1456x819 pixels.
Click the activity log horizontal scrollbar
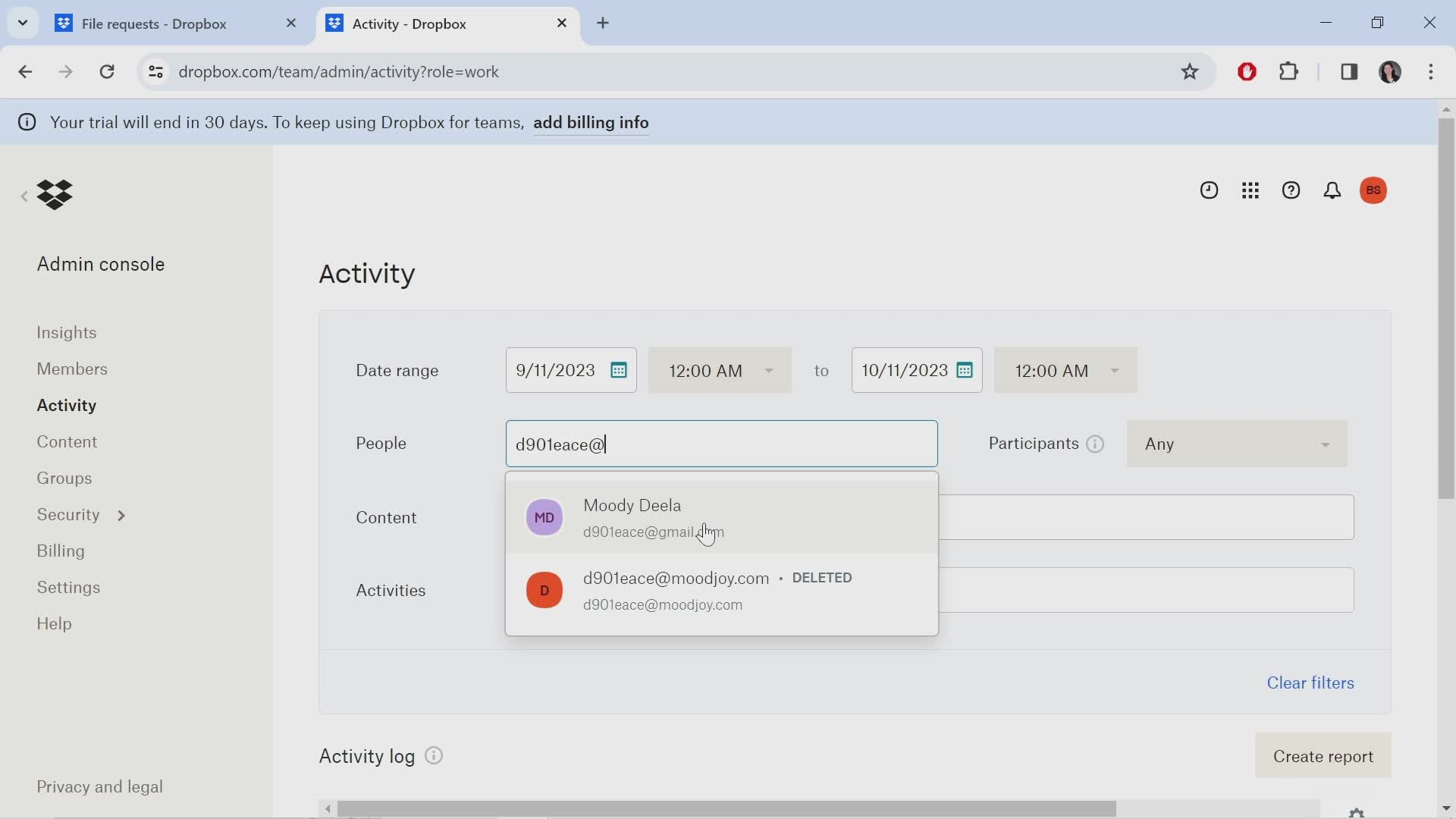726,809
